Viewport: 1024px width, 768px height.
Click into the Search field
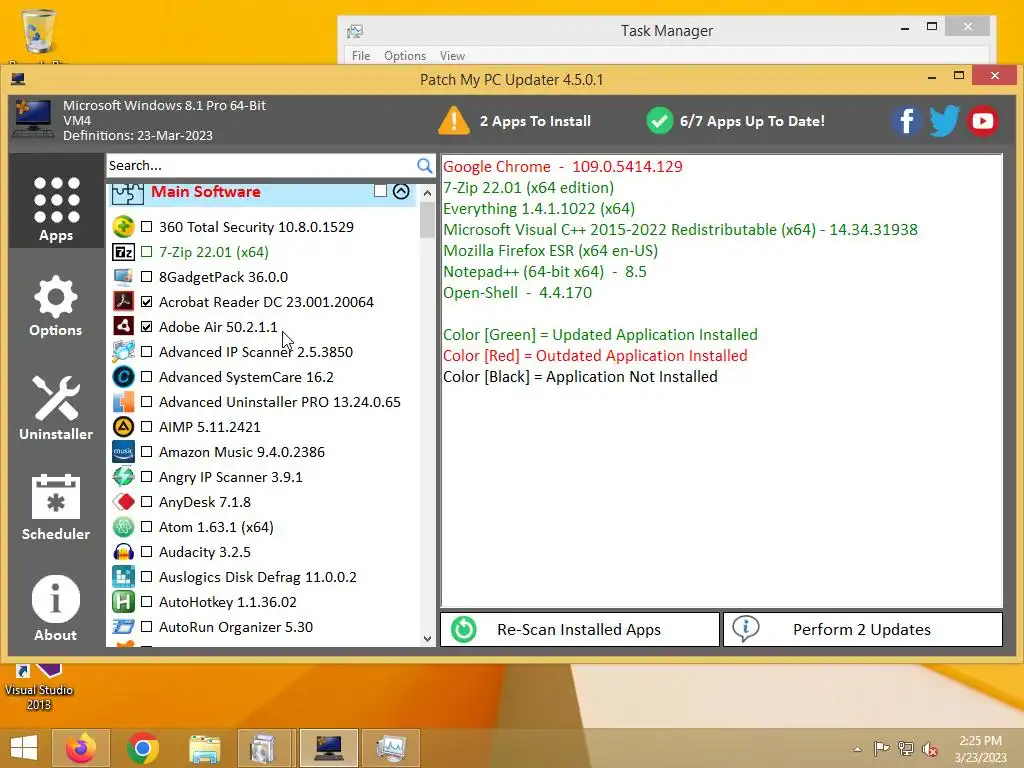coord(260,165)
